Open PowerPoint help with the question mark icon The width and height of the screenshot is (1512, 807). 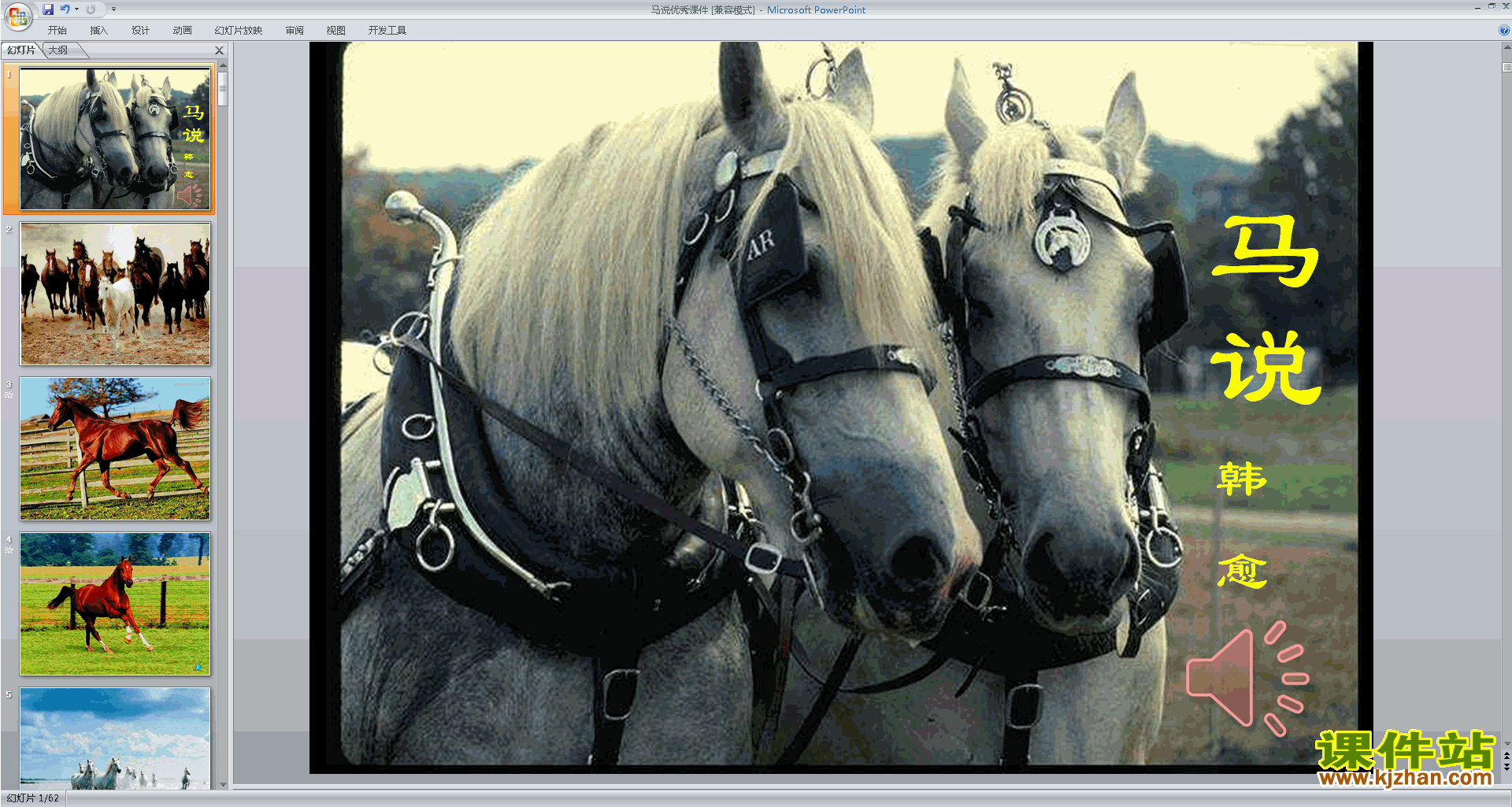[x=1503, y=31]
